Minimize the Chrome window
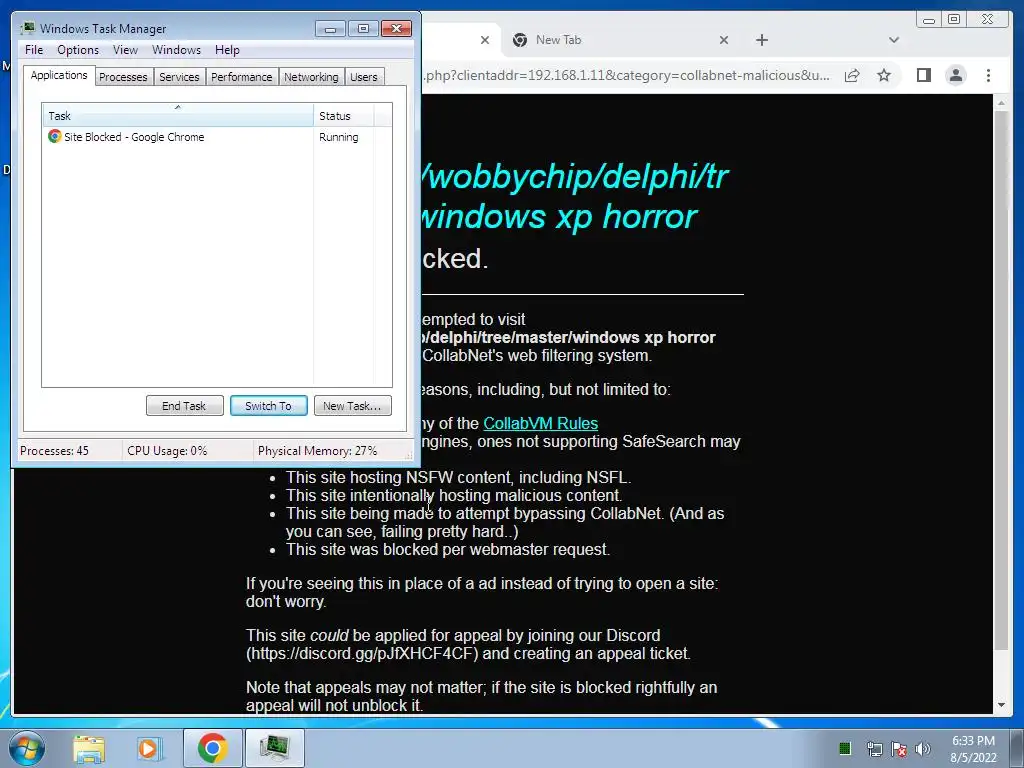The height and width of the screenshot is (768, 1024). pos(929,20)
